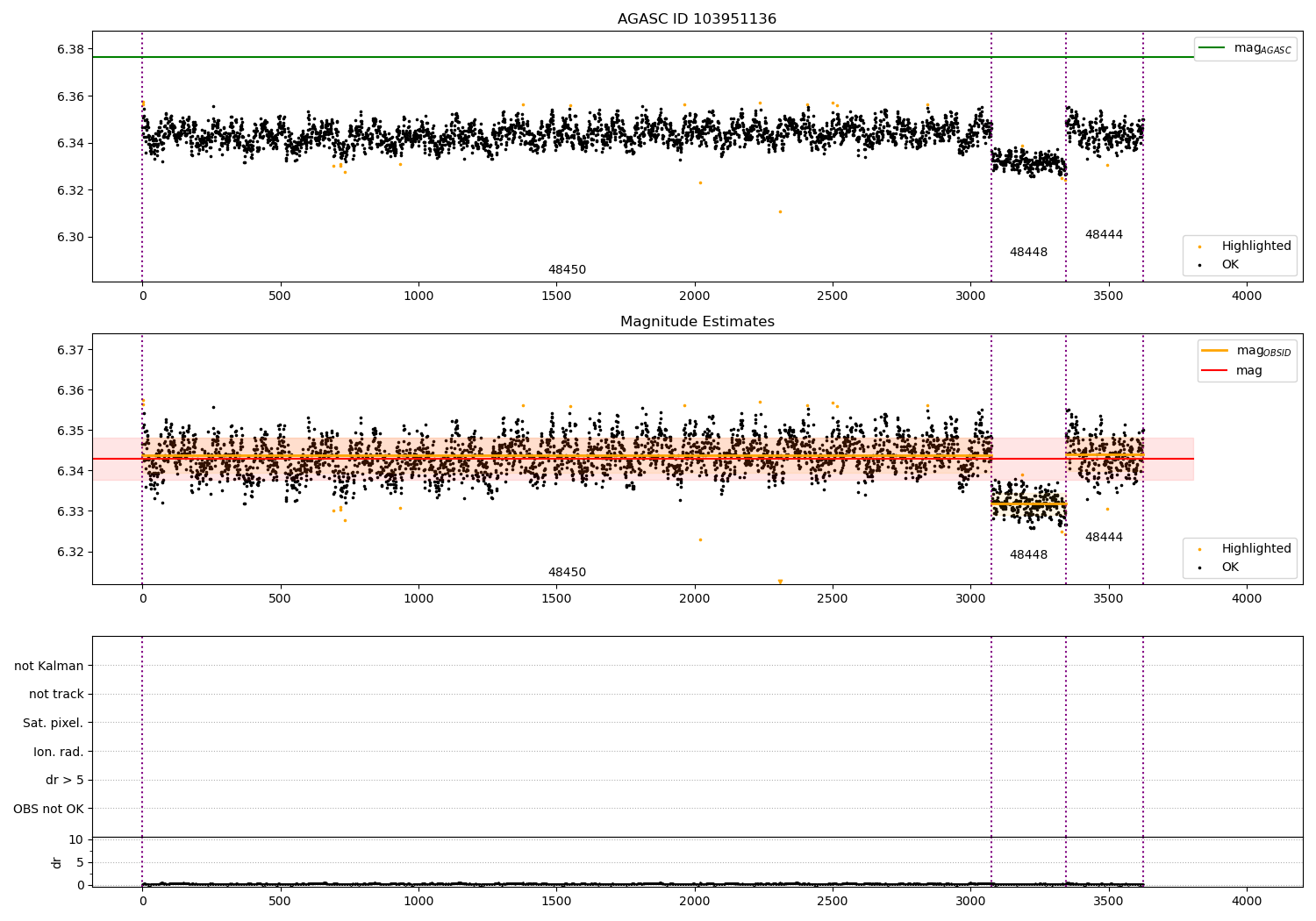Click obsid label 48448 in Magnitude Estimates plot
The image size is (1316, 921).
(1028, 555)
